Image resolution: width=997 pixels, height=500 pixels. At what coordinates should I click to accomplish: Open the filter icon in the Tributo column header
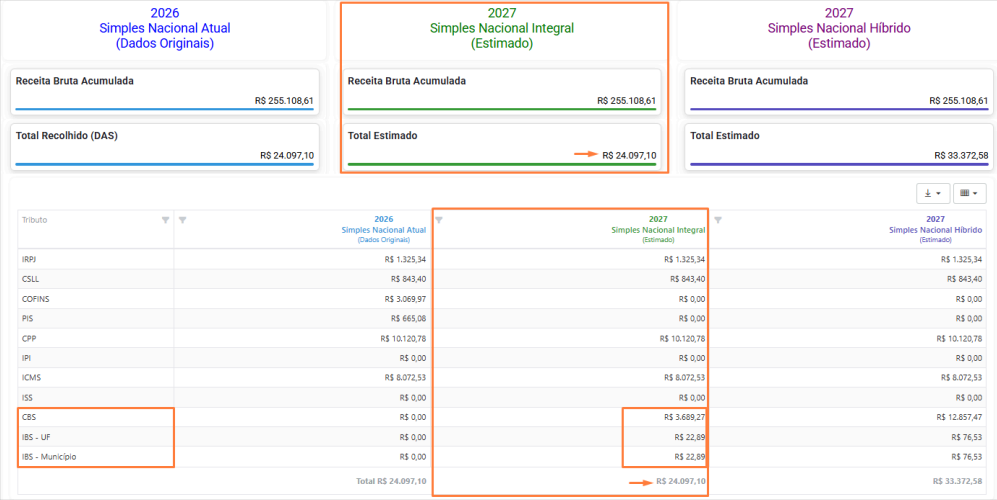(165, 220)
